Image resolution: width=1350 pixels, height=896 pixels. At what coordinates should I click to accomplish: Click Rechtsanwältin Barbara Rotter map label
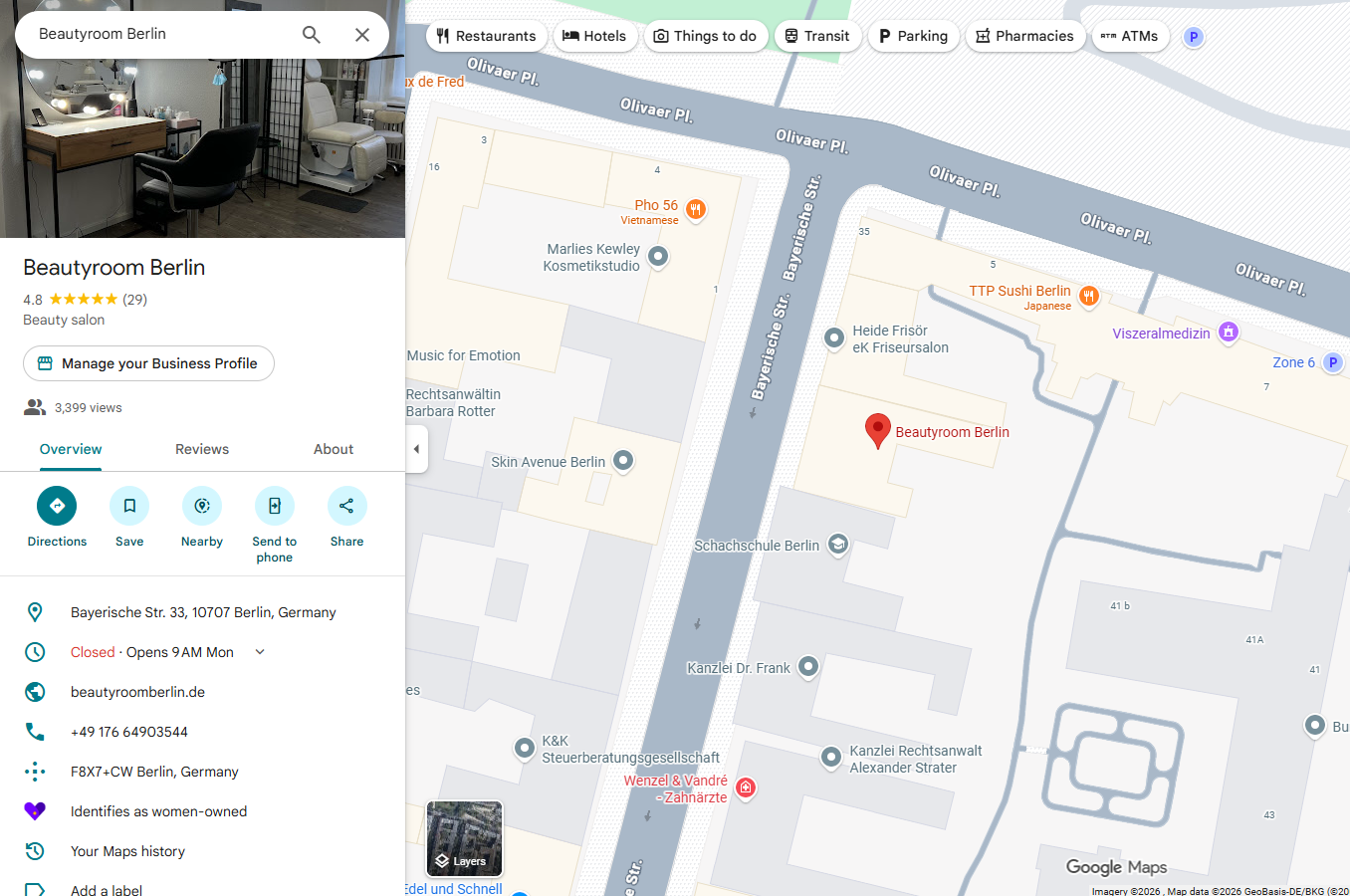tap(453, 402)
